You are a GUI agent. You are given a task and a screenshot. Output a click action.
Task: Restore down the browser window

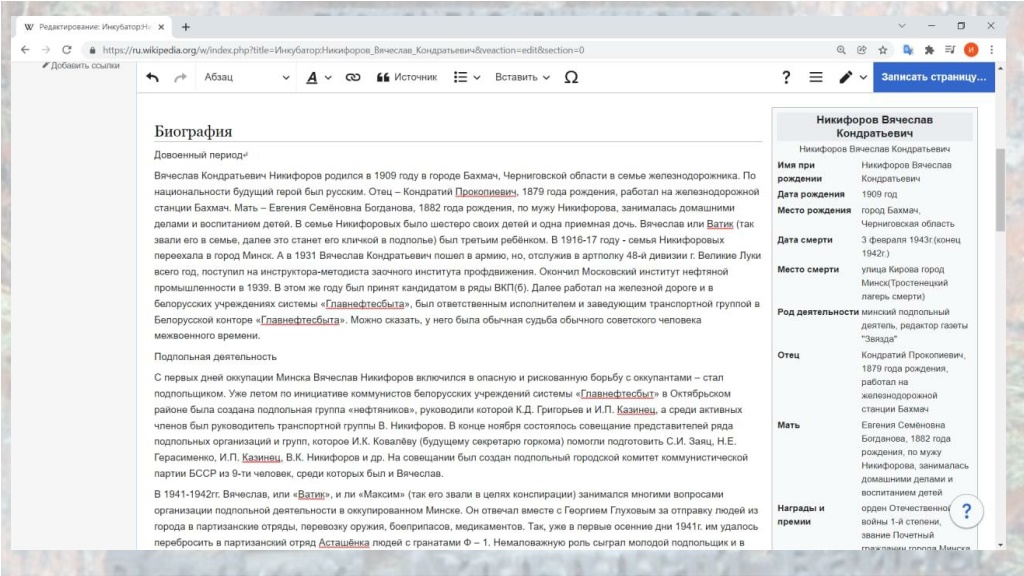[961, 26]
